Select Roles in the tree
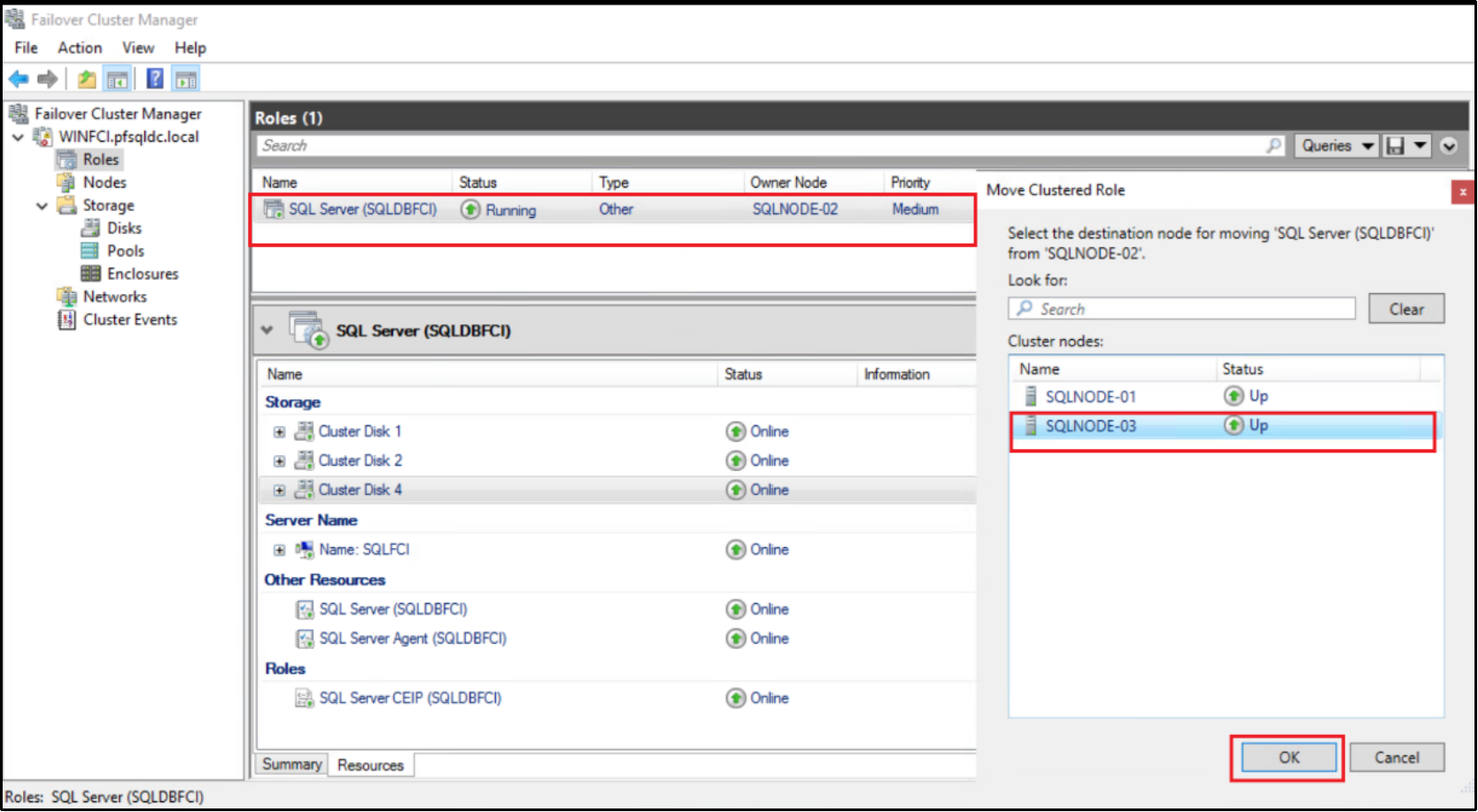 coord(101,159)
